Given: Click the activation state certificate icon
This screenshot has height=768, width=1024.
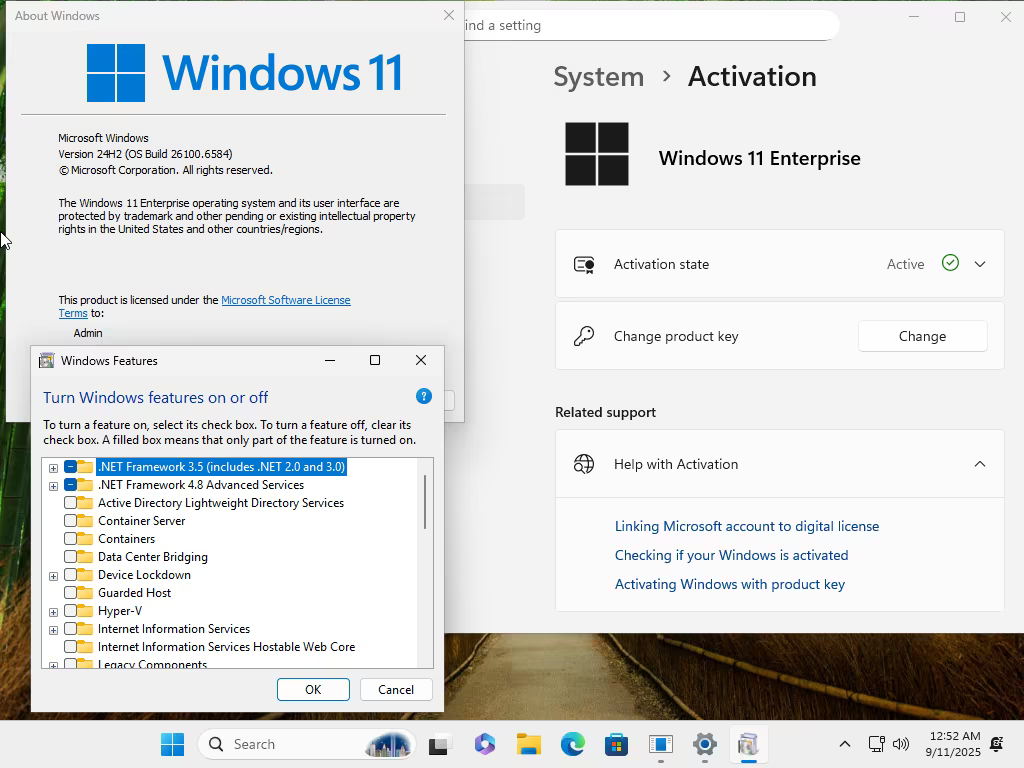Looking at the screenshot, I should pos(584,264).
